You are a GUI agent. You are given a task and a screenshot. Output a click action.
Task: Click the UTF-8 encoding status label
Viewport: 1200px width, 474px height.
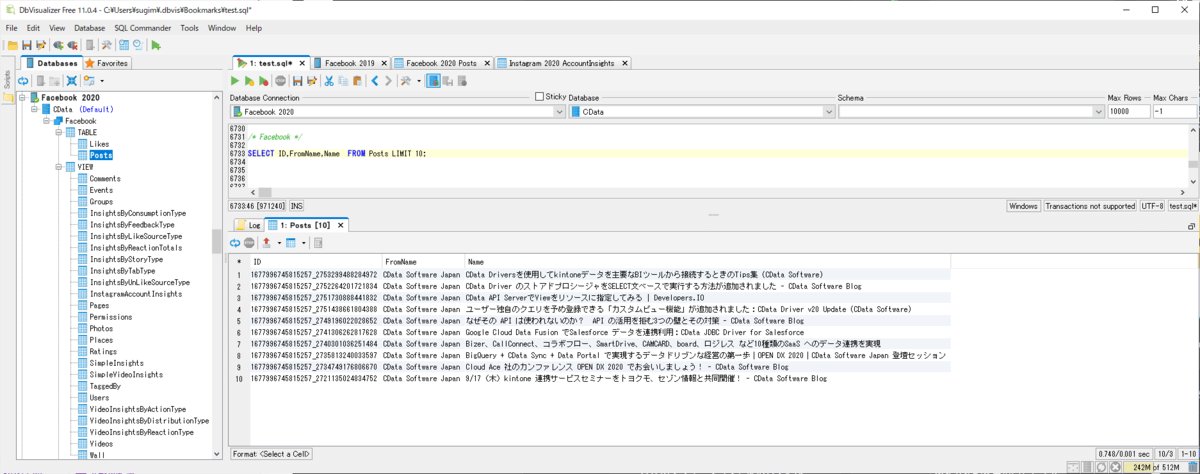point(1152,206)
